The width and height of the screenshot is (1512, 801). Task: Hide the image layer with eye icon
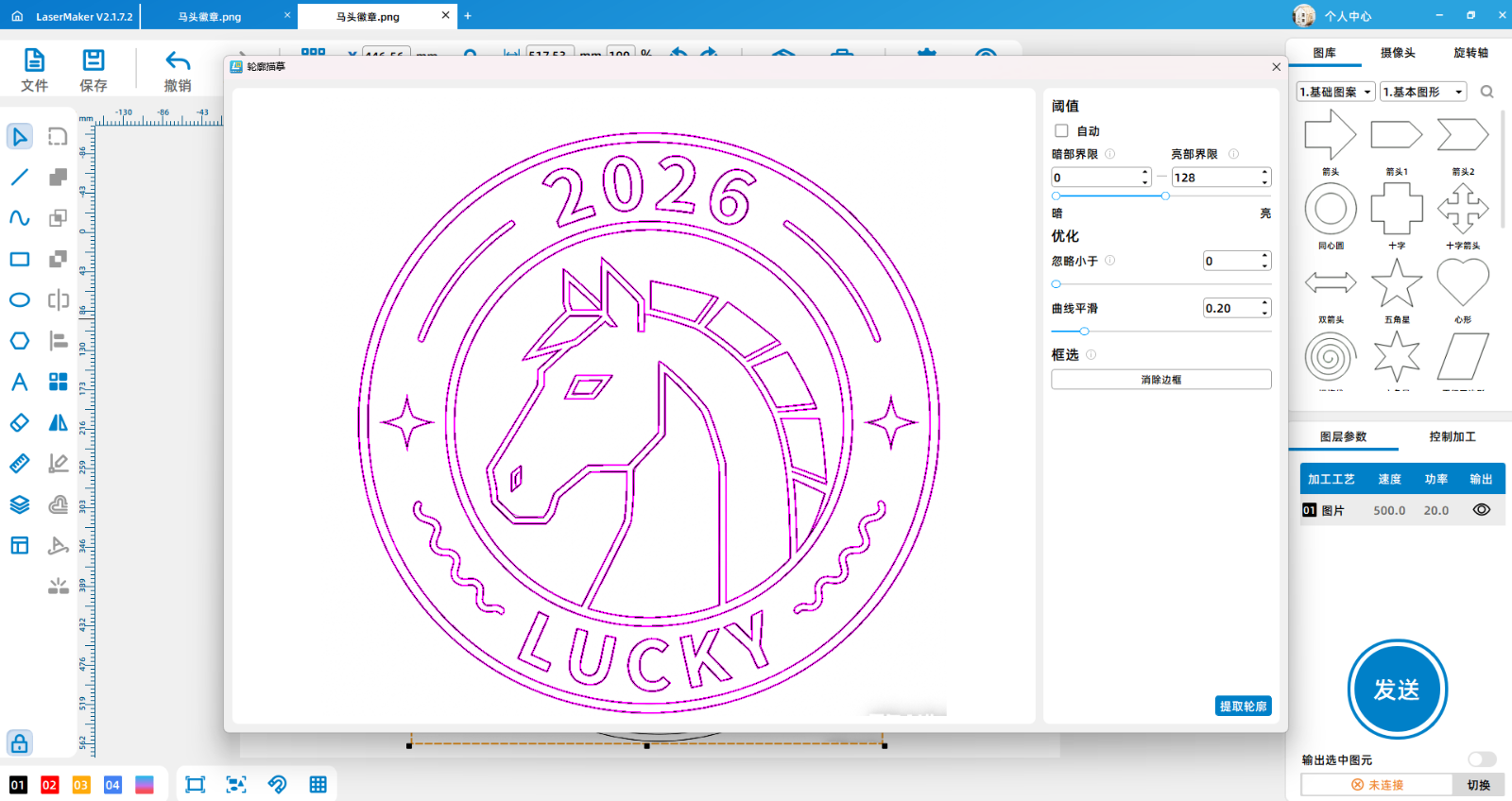(1481, 510)
